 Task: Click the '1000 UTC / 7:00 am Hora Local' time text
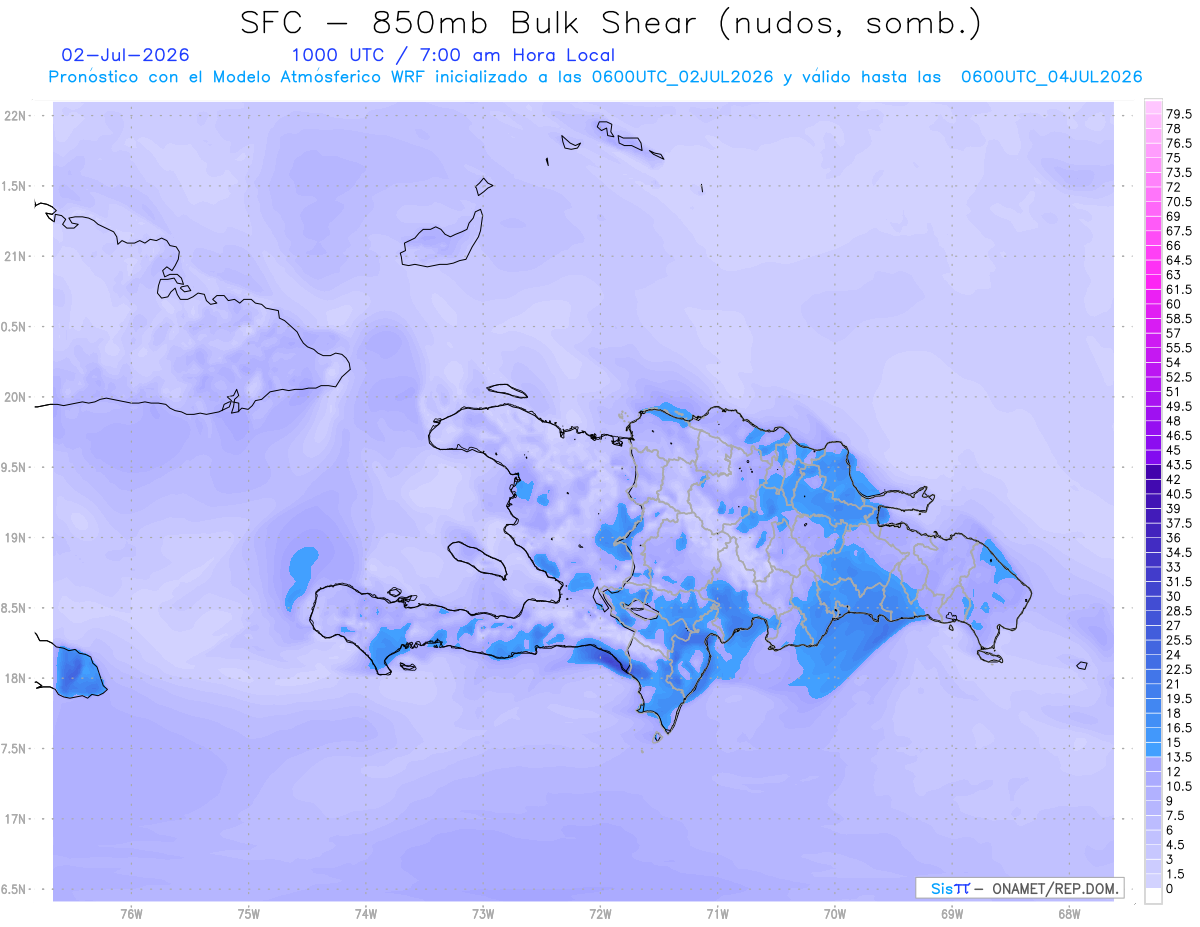click(453, 56)
